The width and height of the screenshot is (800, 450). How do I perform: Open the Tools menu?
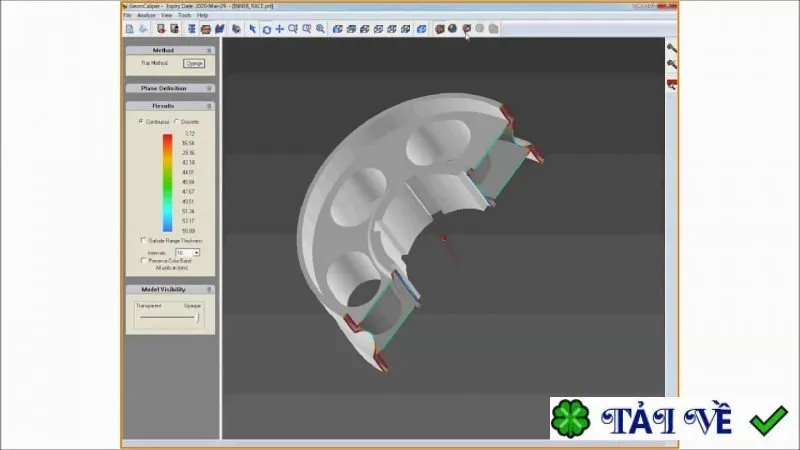point(184,15)
